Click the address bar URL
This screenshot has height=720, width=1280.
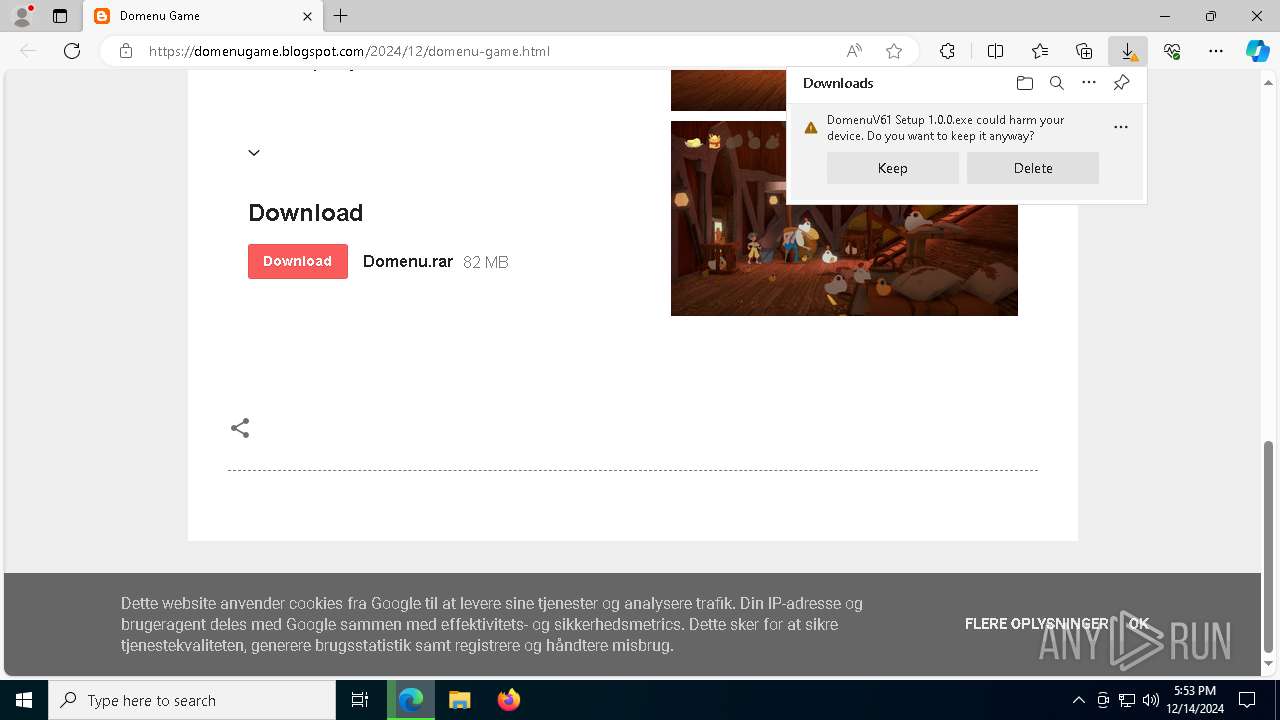tap(349, 51)
